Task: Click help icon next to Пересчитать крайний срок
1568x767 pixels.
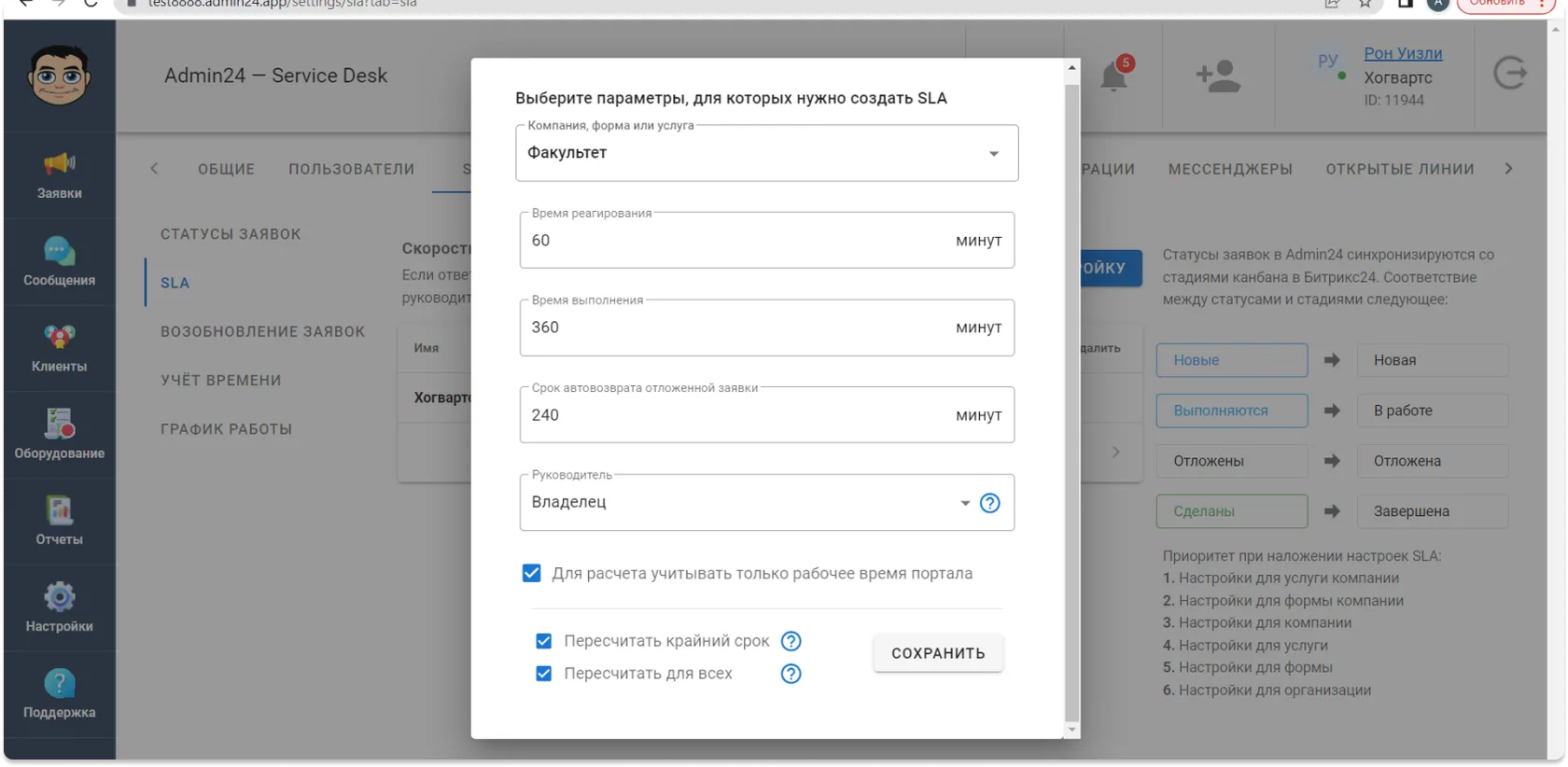Action: (x=791, y=641)
